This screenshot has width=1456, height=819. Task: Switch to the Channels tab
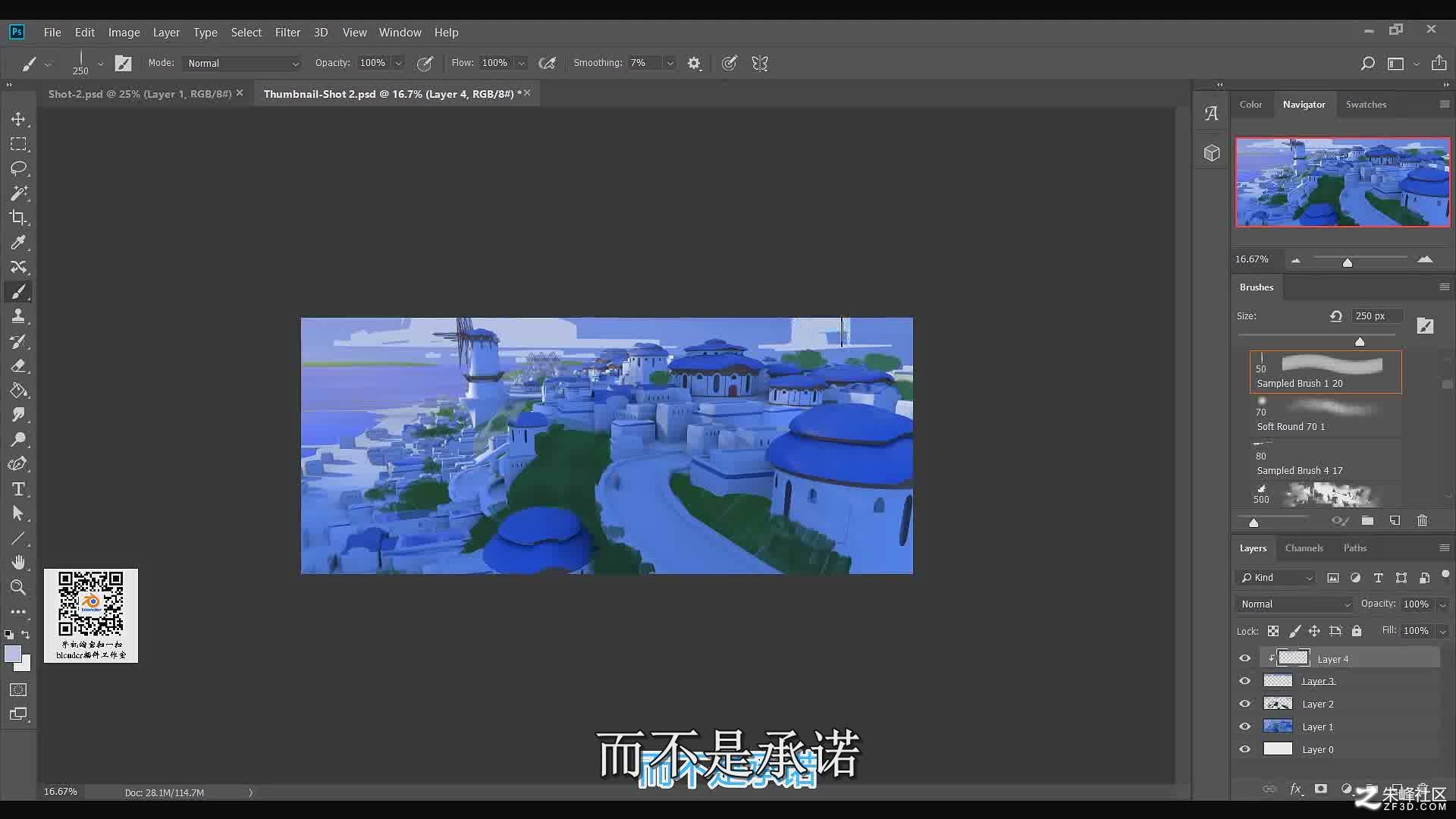coord(1304,548)
